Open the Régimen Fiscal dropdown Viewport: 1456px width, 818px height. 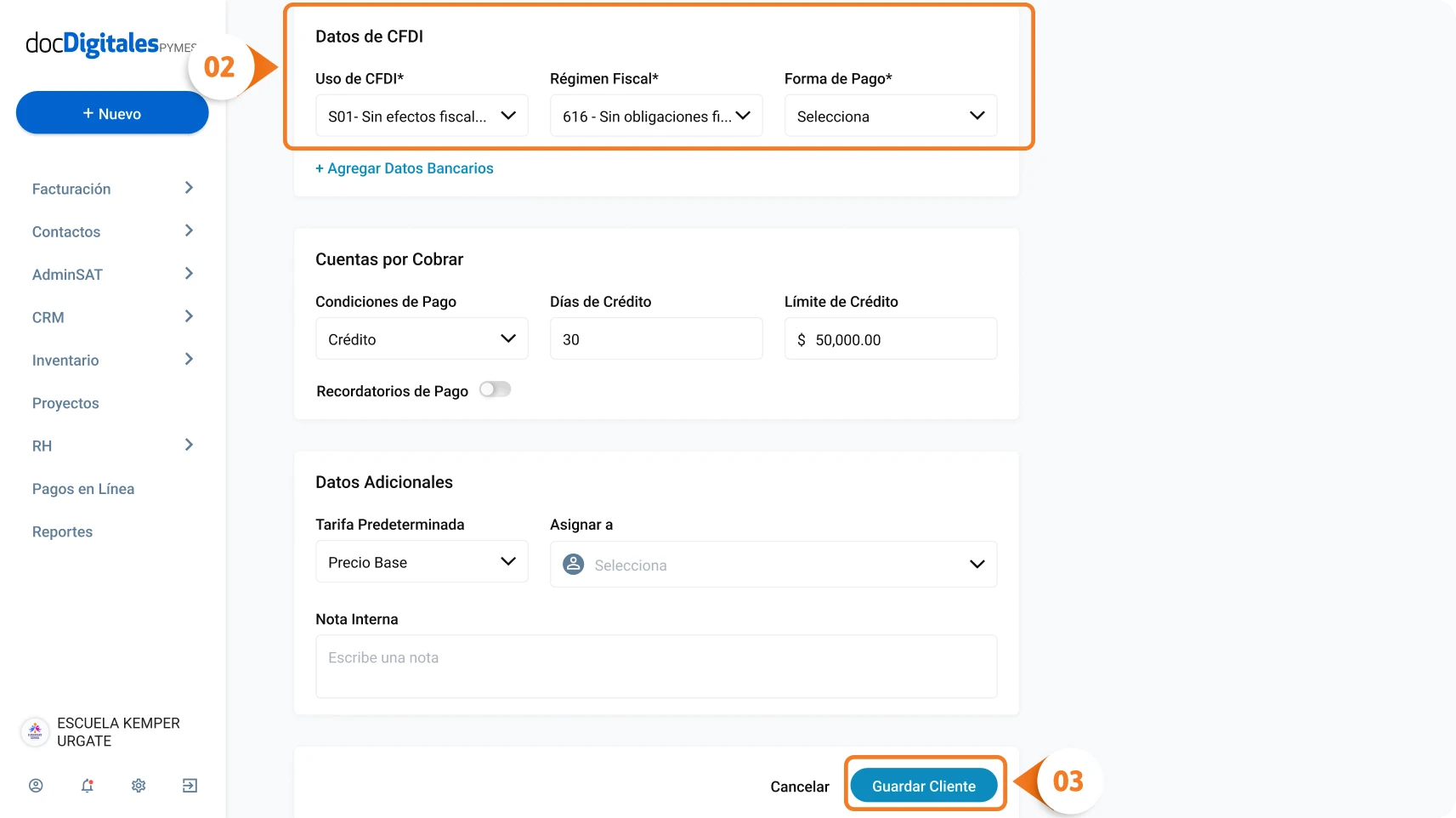click(x=656, y=116)
